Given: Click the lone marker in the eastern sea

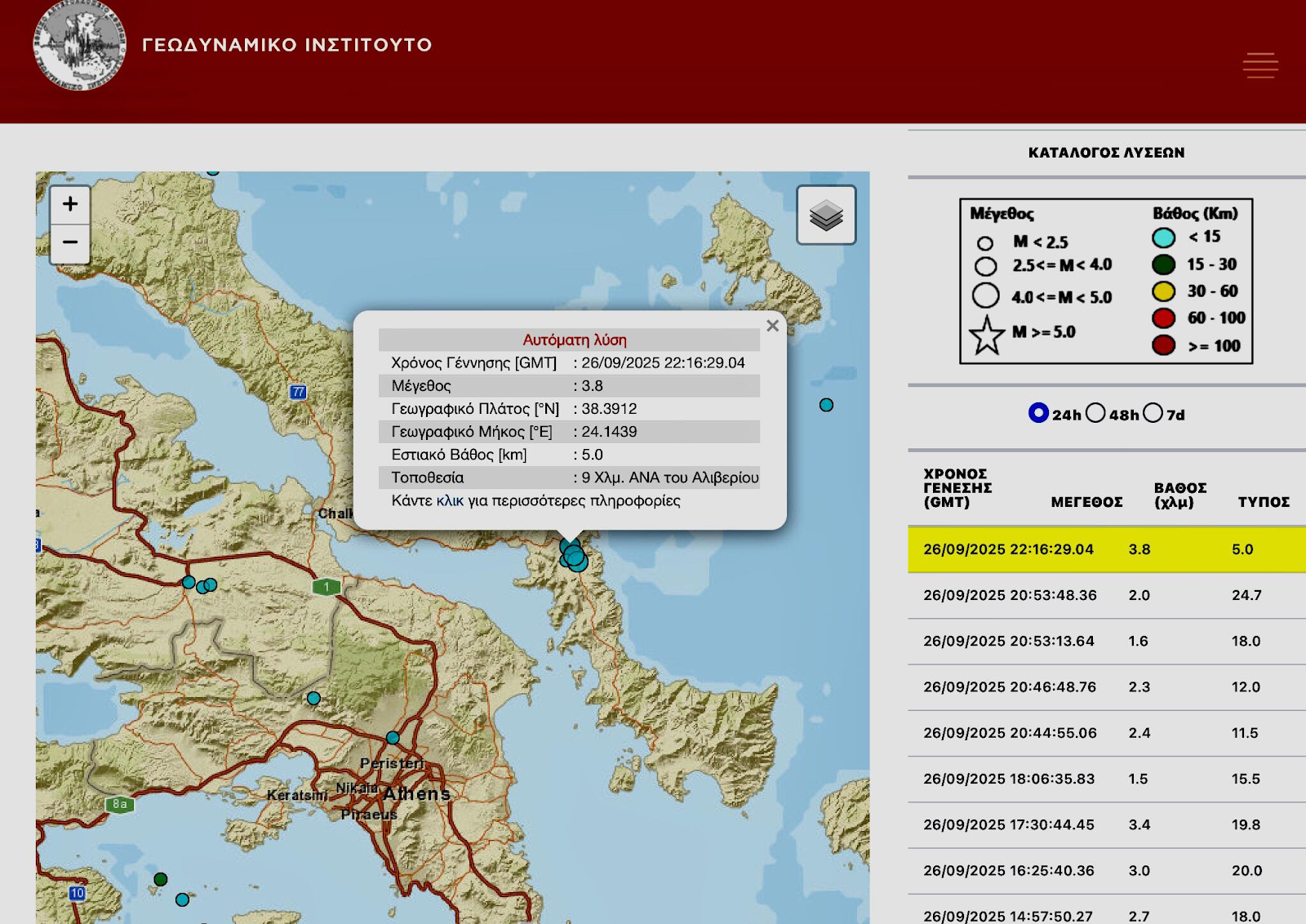Looking at the screenshot, I should pos(826,405).
